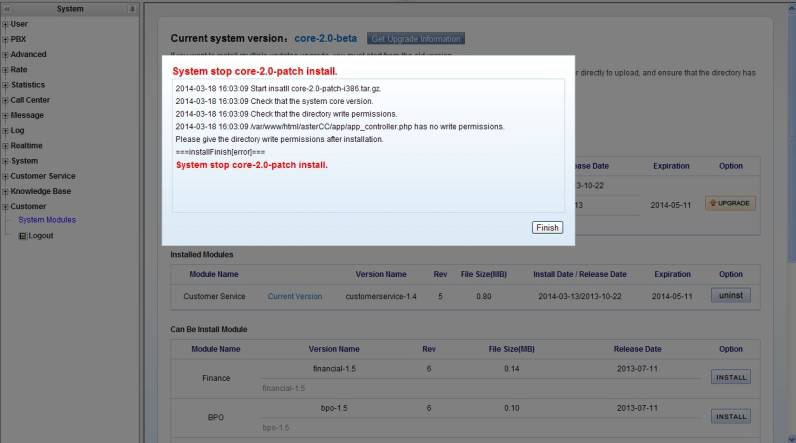
Task: Uninstall the Customer Service module
Action: click(730, 296)
